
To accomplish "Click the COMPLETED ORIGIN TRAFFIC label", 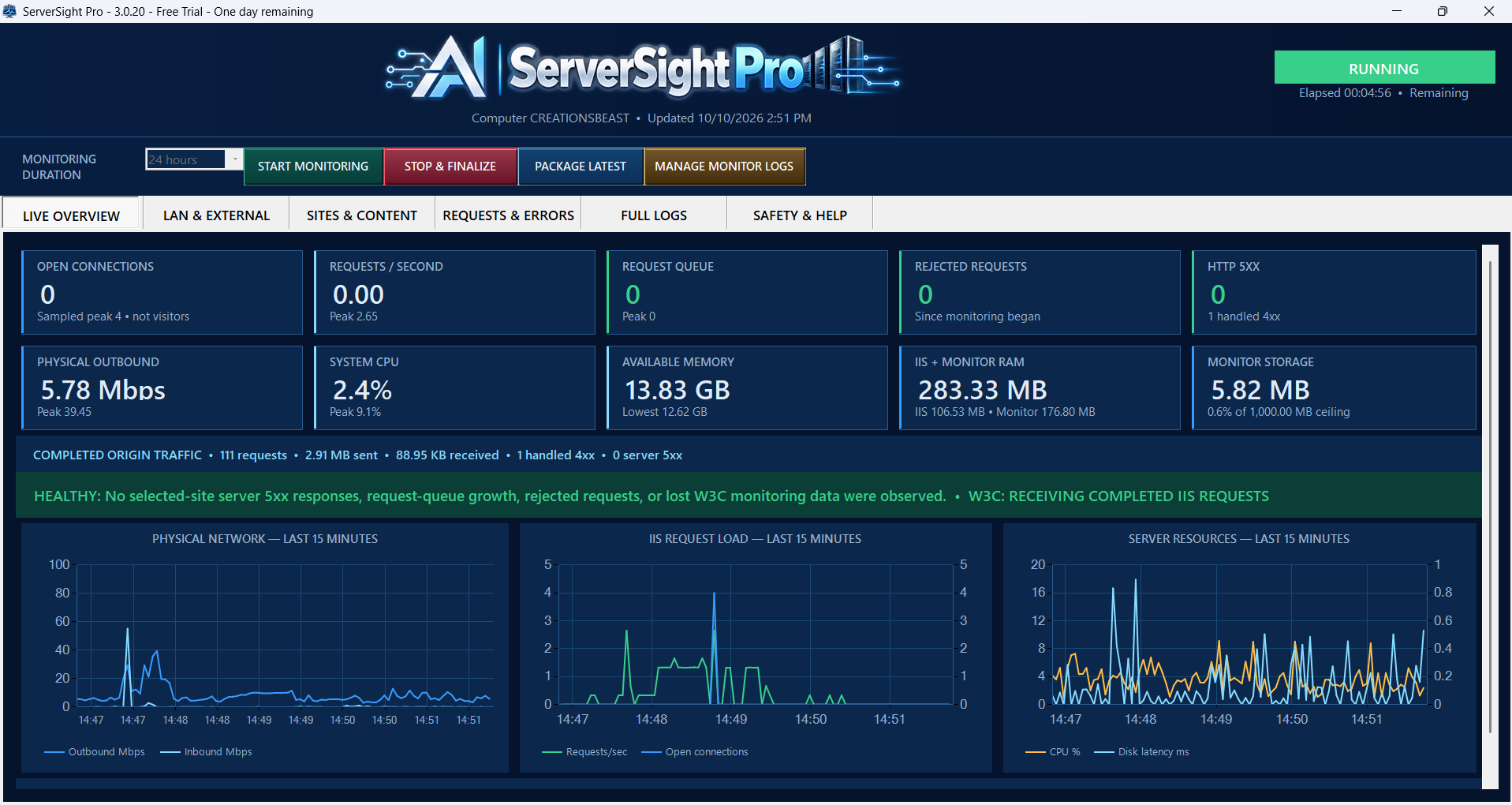I will [118, 455].
